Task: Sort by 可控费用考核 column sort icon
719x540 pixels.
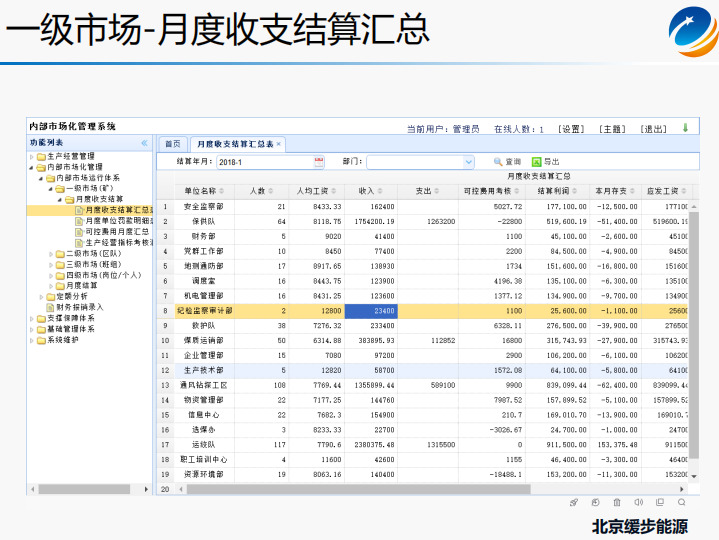Action: pyautogui.click(x=517, y=191)
